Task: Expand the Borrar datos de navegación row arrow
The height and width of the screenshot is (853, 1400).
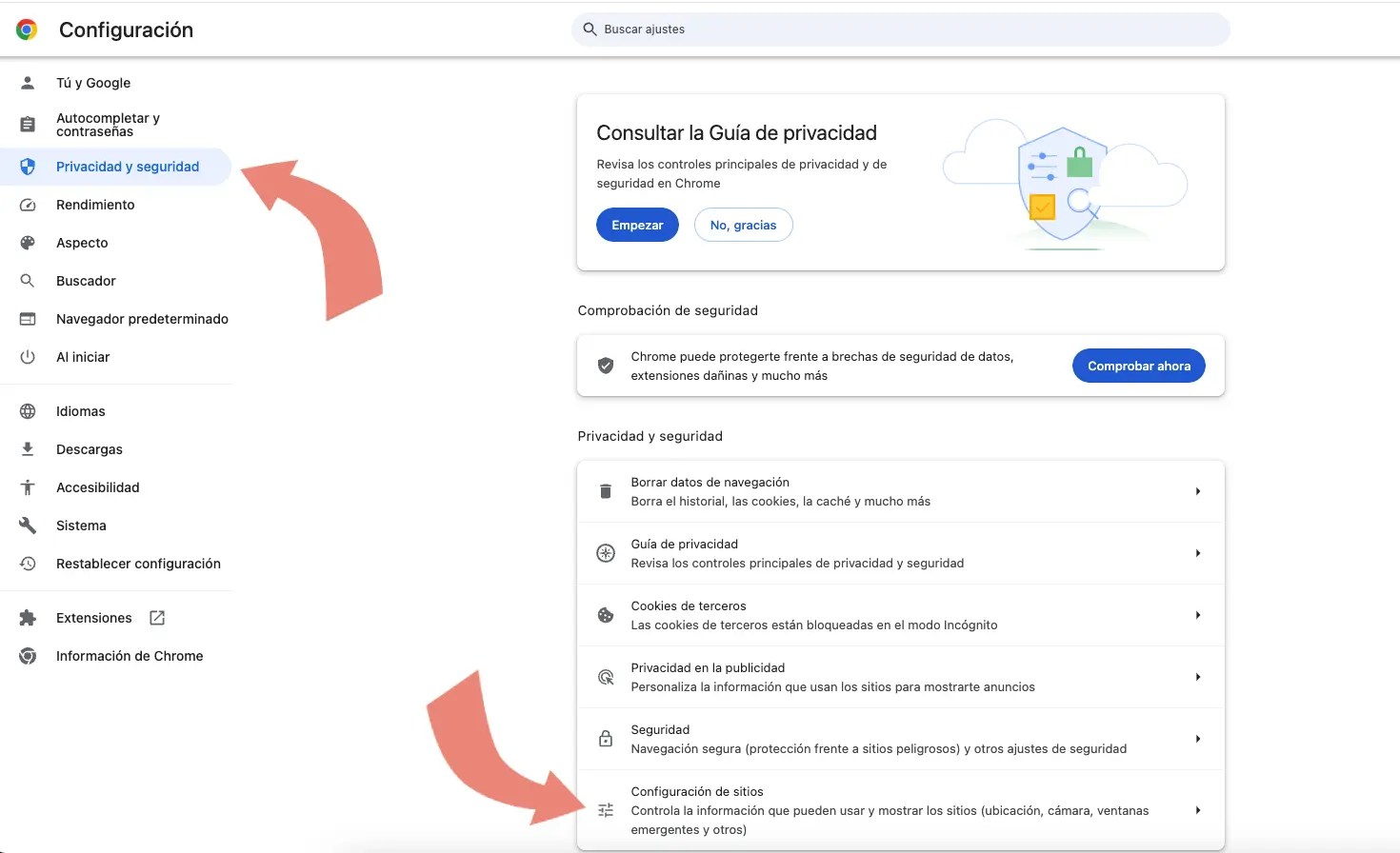Action: (x=1198, y=491)
